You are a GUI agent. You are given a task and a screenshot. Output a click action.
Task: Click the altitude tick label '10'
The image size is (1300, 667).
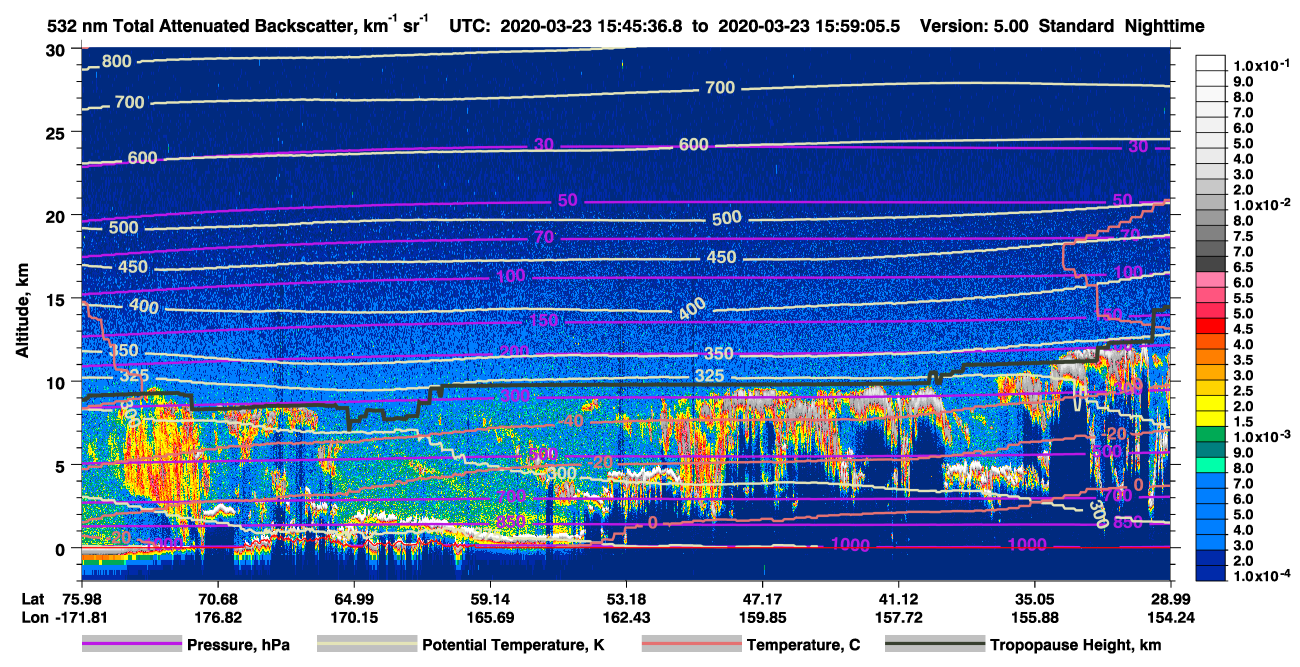point(58,382)
